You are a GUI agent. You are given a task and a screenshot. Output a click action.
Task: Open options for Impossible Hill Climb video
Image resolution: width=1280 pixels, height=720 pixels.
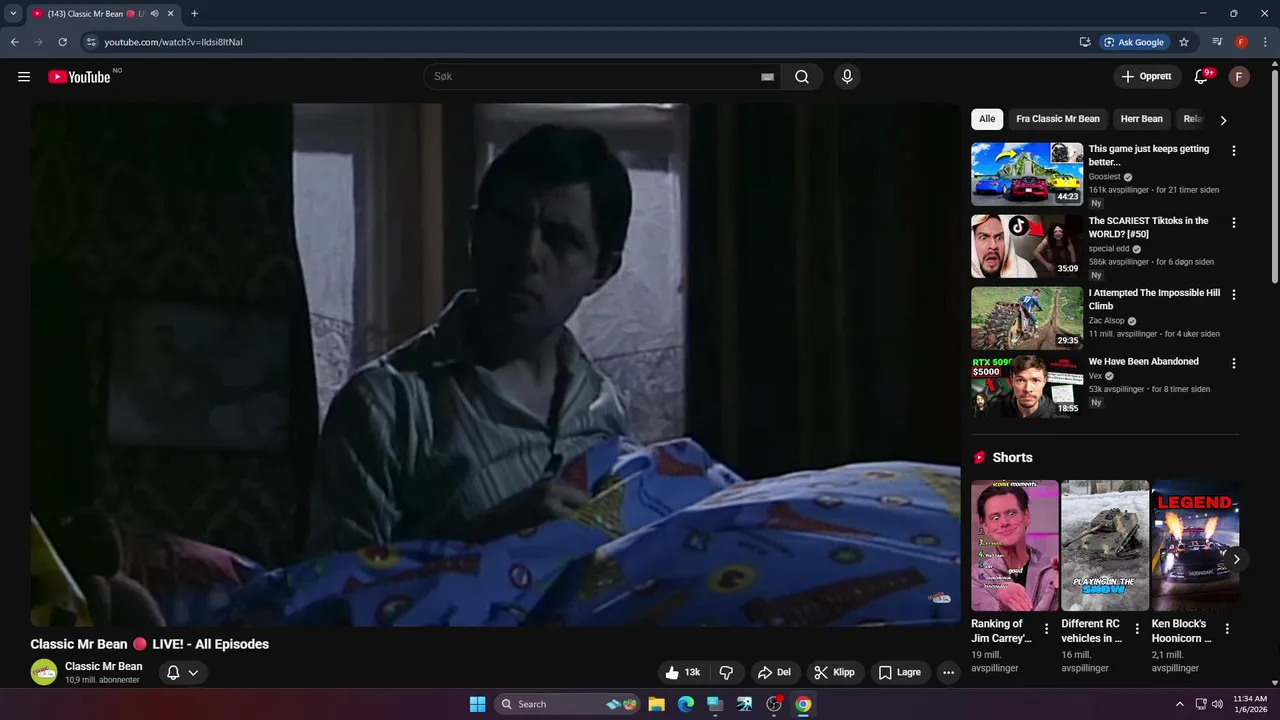coord(1233,295)
